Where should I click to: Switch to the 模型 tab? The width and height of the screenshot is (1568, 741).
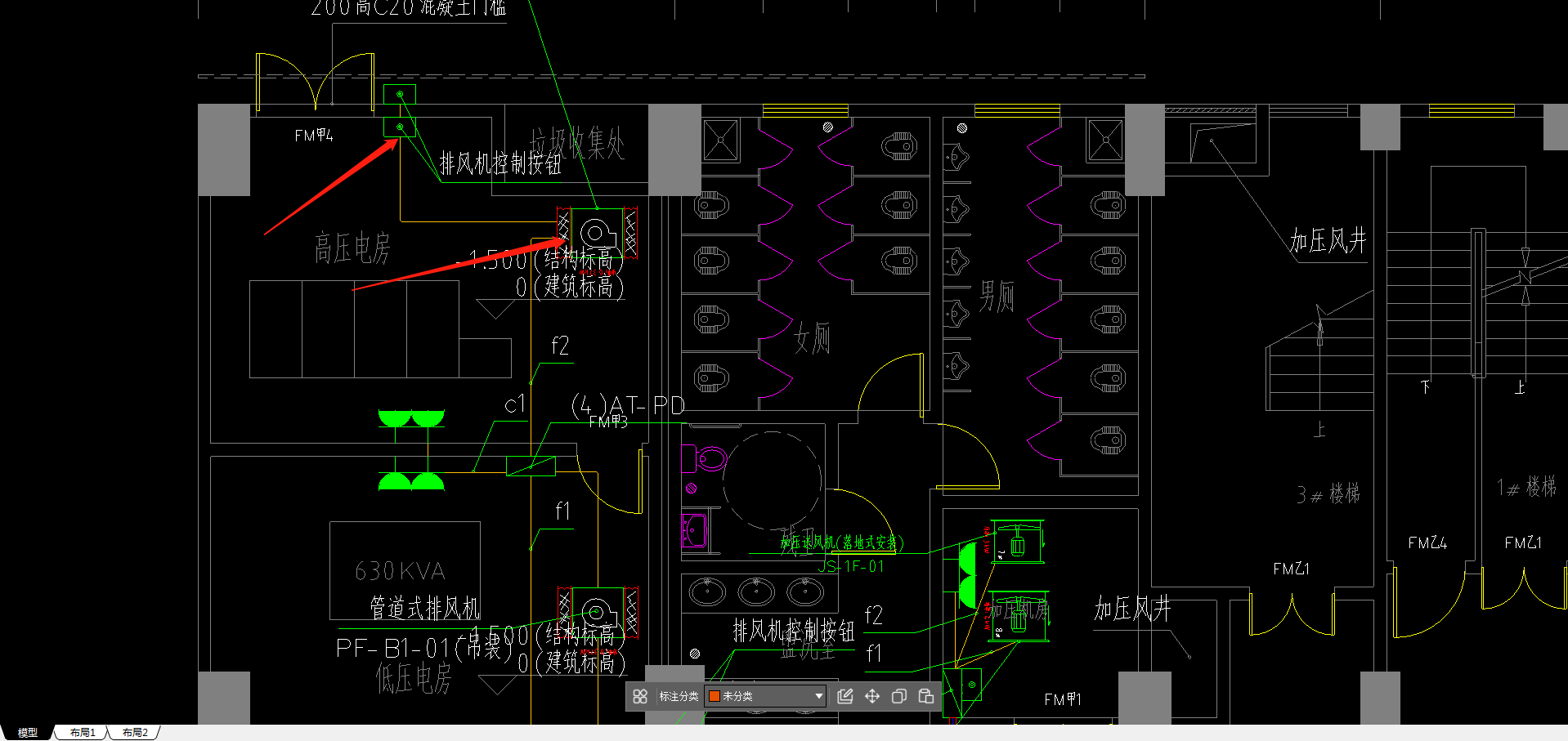coord(28,733)
